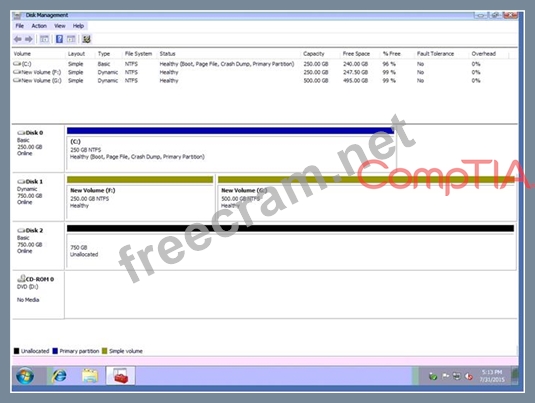Click the Forward arrow toolbar icon
The width and height of the screenshot is (535, 403).
point(29,39)
